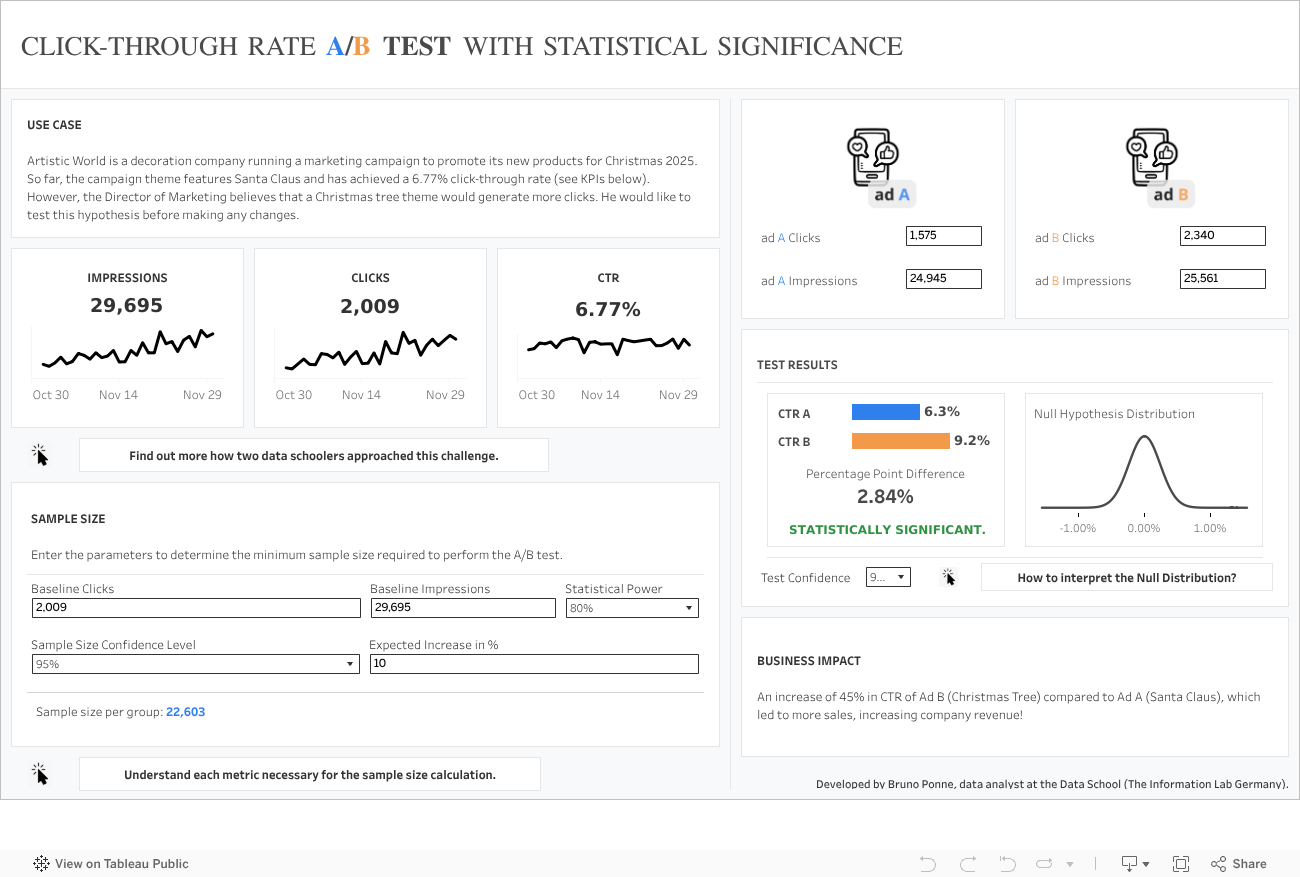Click 'How to interpret the Null Distribution?' button
The width and height of the screenshot is (1300, 877).
(1126, 577)
